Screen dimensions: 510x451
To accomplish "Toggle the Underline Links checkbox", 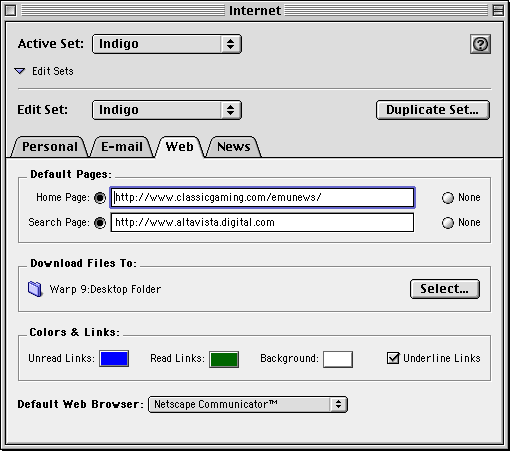I will click(393, 358).
